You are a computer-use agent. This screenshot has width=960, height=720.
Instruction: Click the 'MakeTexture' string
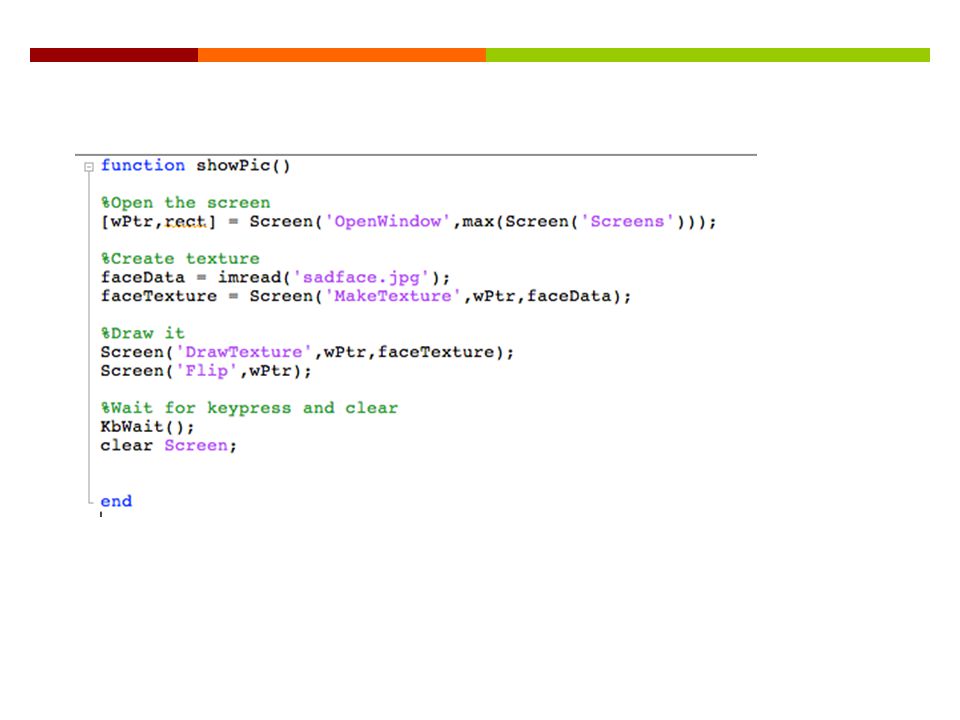click(x=392, y=296)
